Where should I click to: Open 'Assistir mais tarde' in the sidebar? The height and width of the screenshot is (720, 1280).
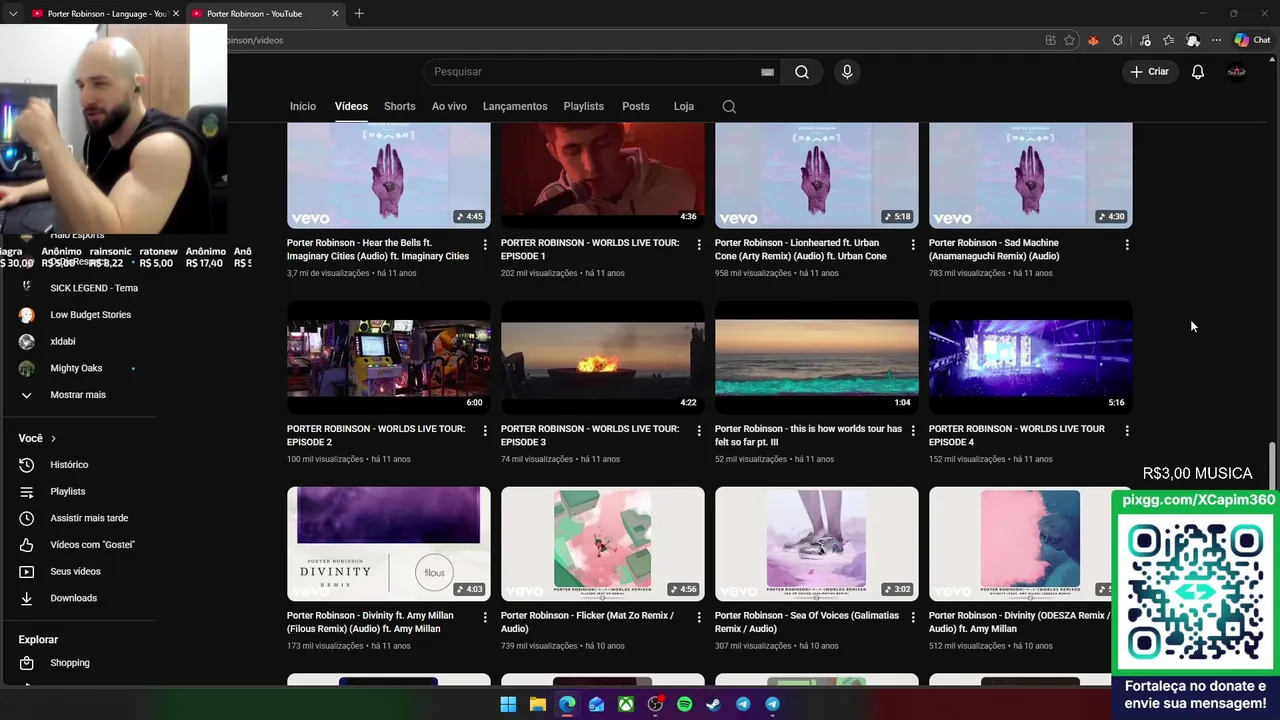pyautogui.click(x=89, y=518)
